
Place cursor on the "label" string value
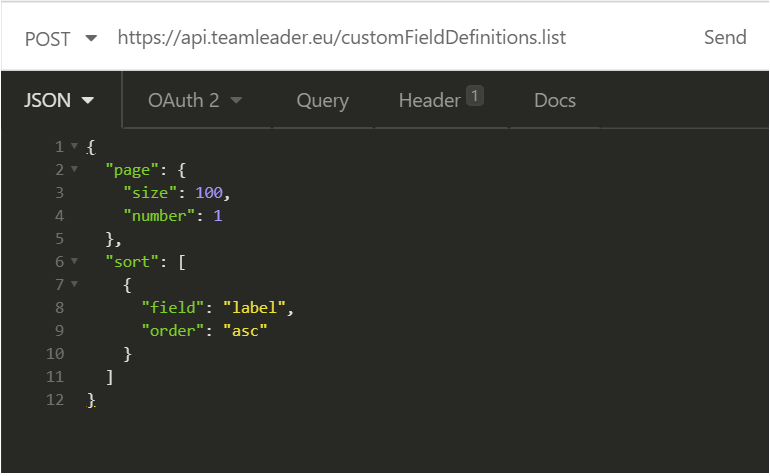coord(254,308)
